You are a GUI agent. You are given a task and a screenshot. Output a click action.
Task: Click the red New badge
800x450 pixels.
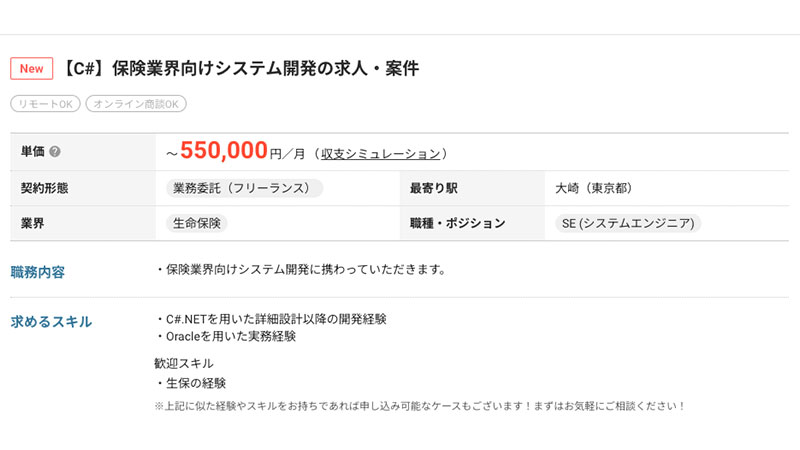pyautogui.click(x=31, y=69)
